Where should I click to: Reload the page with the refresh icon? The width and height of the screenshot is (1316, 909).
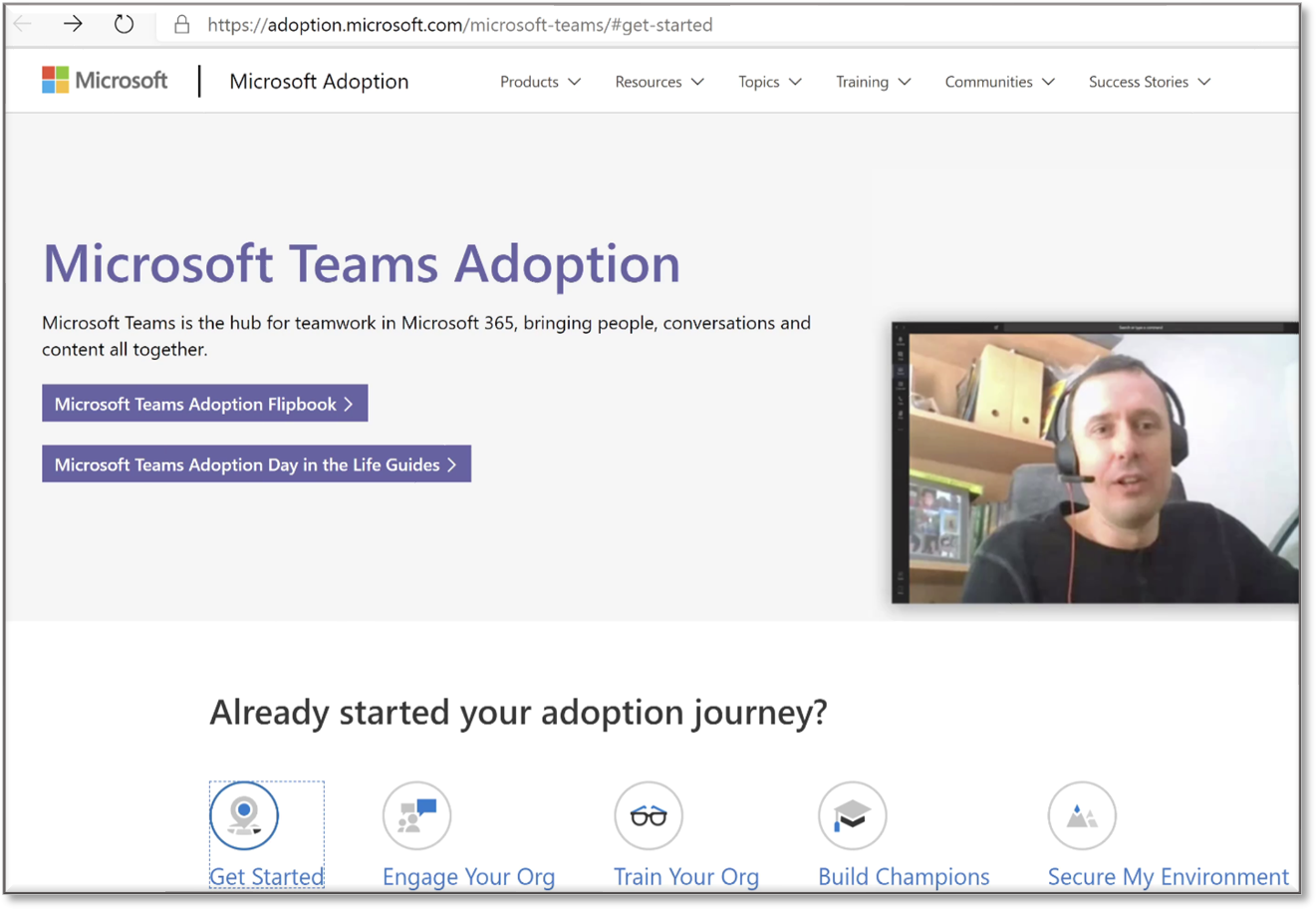click(124, 24)
